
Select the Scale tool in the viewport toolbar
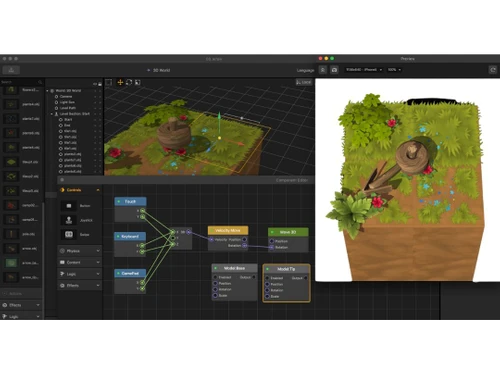click(x=138, y=82)
